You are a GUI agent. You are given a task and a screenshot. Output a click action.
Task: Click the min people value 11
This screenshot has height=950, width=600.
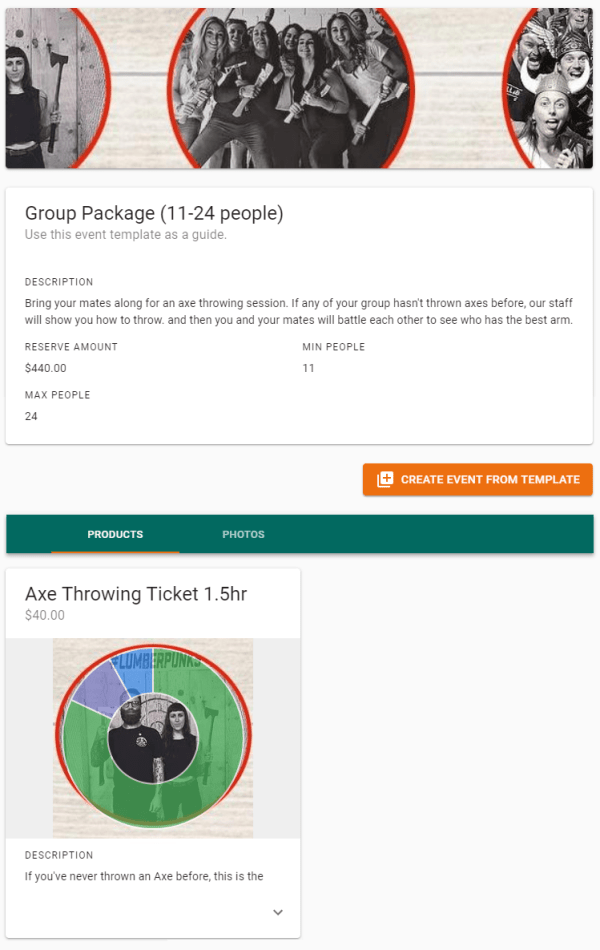click(x=308, y=368)
